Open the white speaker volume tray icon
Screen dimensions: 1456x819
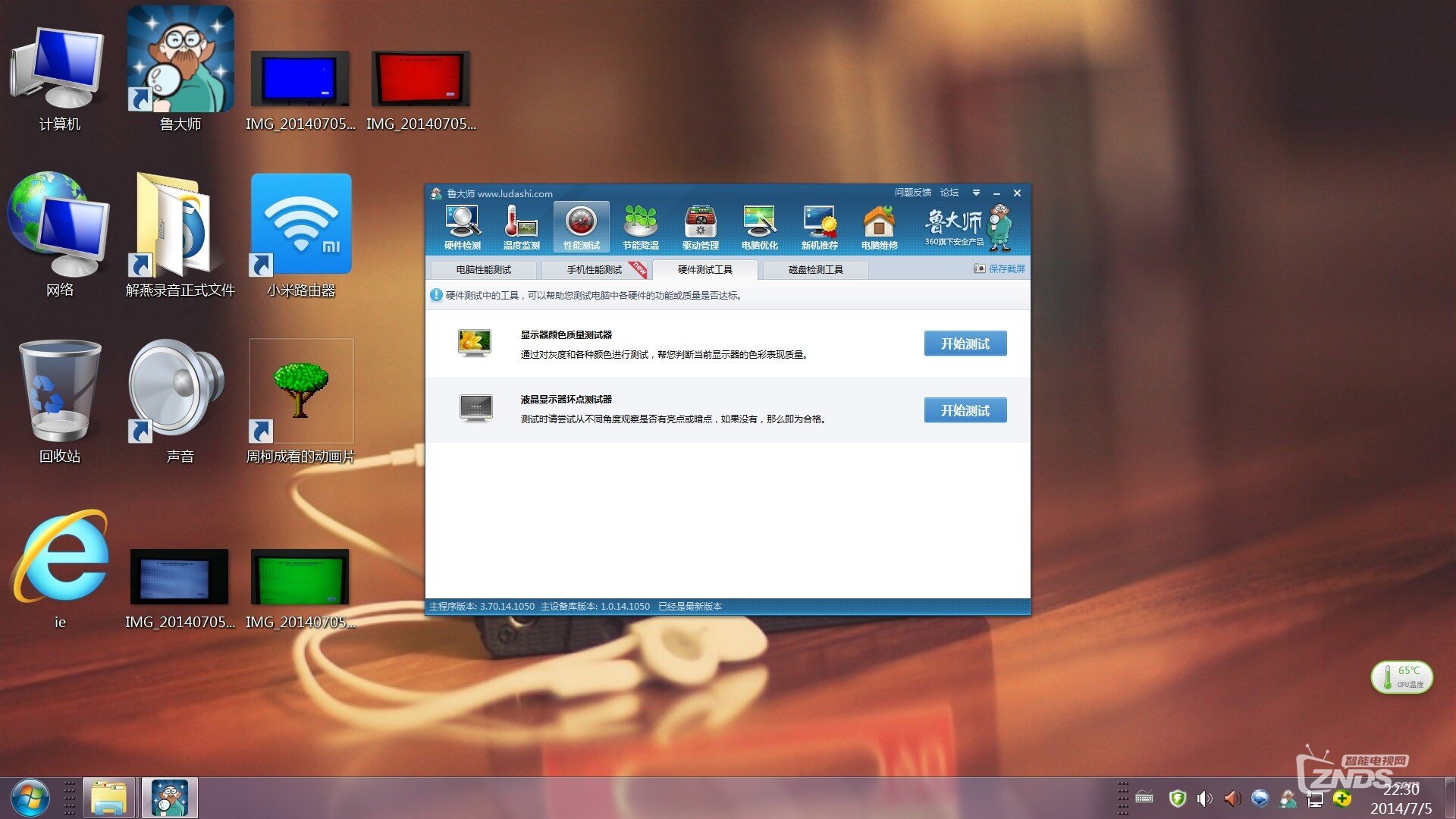[x=1204, y=798]
